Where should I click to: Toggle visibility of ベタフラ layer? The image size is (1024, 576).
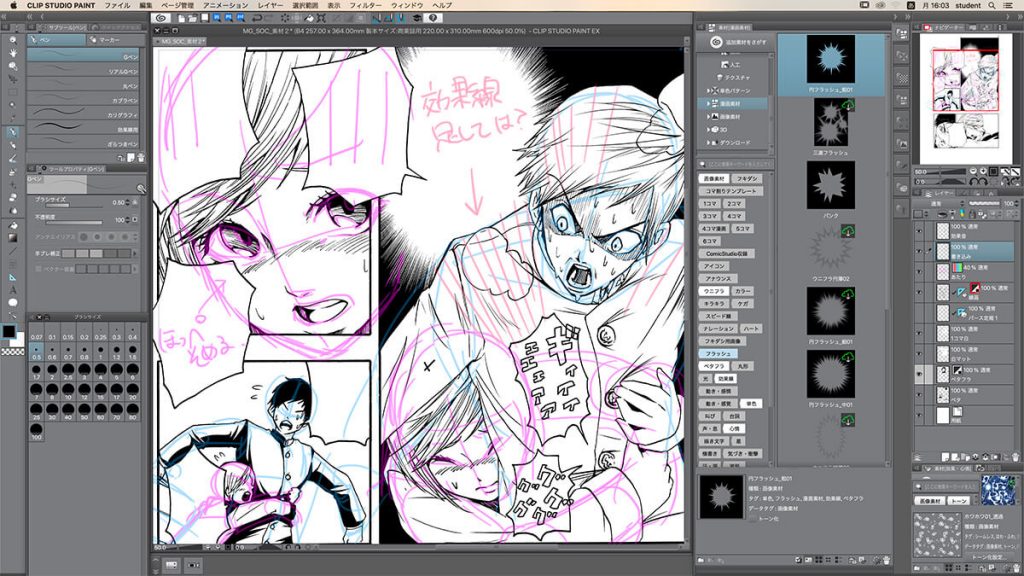click(x=919, y=374)
